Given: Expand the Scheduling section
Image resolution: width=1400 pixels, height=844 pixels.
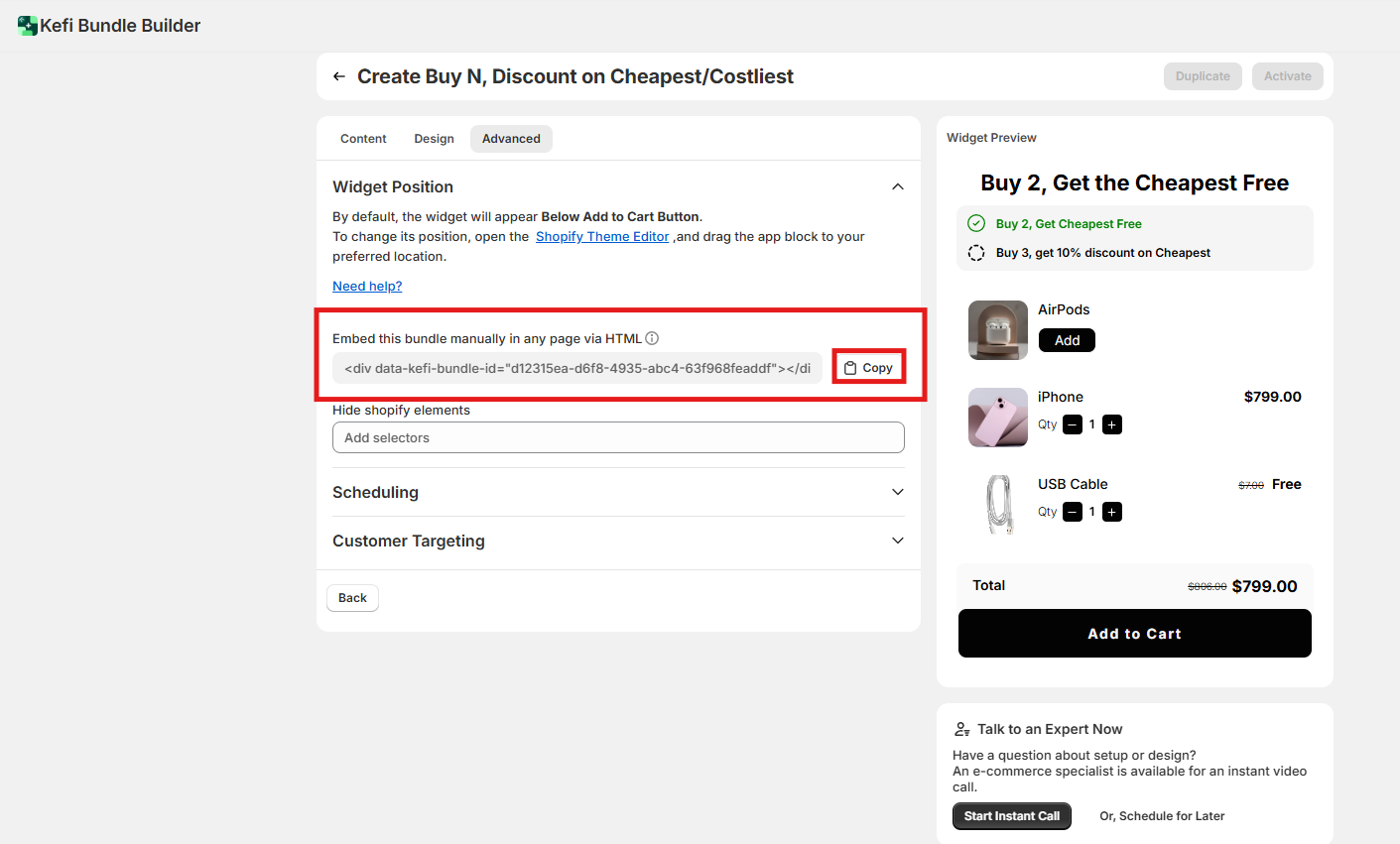Looking at the screenshot, I should point(897,492).
